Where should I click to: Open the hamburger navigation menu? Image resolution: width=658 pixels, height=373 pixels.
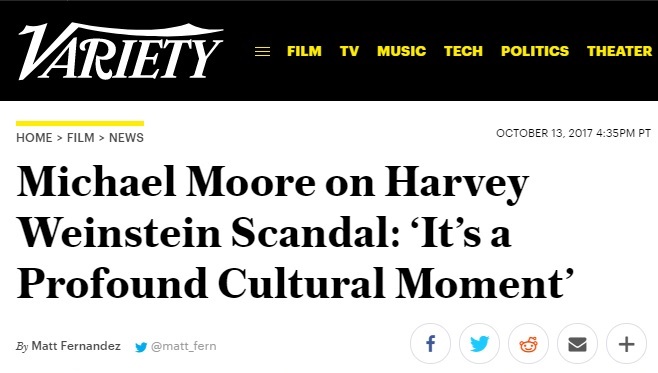[x=262, y=51]
